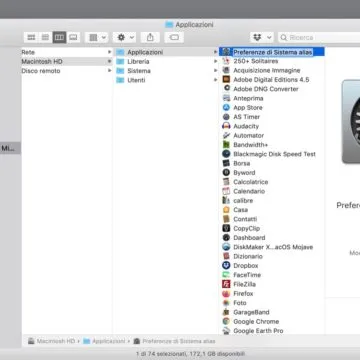Select the Blackmagic Disk Speed Test icon
The image size is (360, 360).
pos(226,154)
